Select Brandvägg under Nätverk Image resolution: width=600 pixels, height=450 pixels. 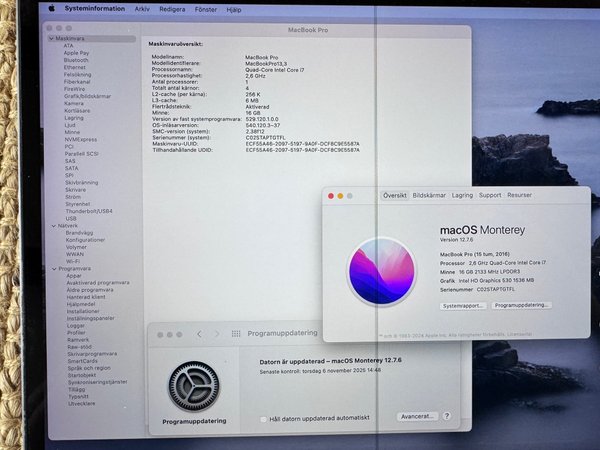tap(79, 233)
